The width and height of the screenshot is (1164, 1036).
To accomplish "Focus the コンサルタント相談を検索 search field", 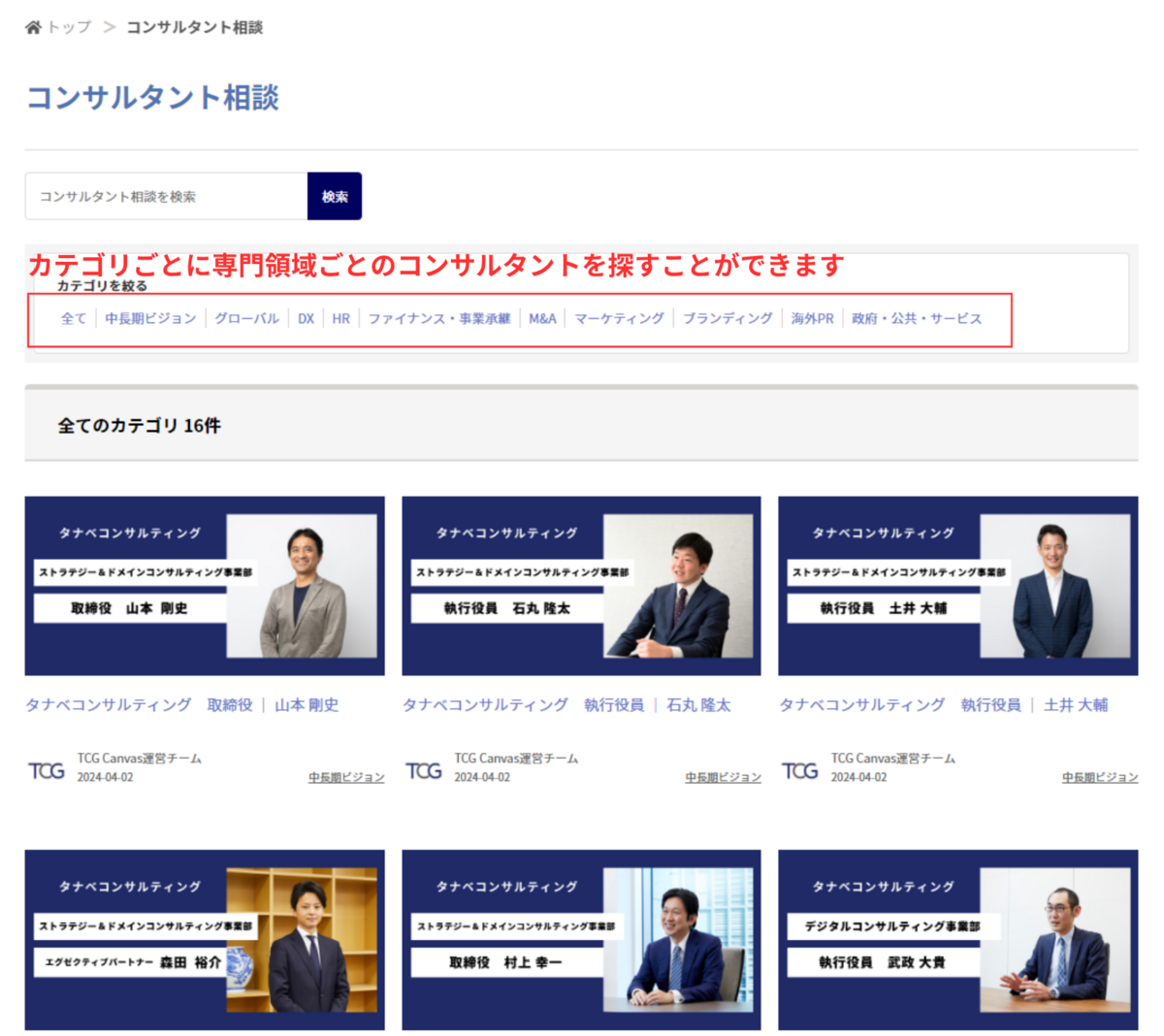I will click(x=166, y=196).
